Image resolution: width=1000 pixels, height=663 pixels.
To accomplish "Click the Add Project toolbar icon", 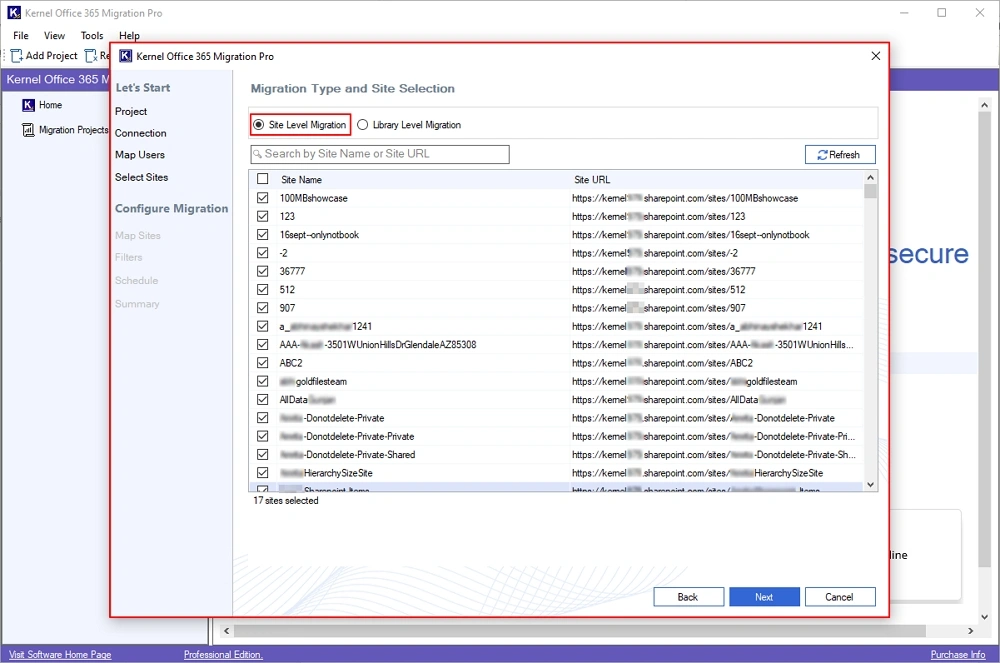I will [x=17, y=56].
